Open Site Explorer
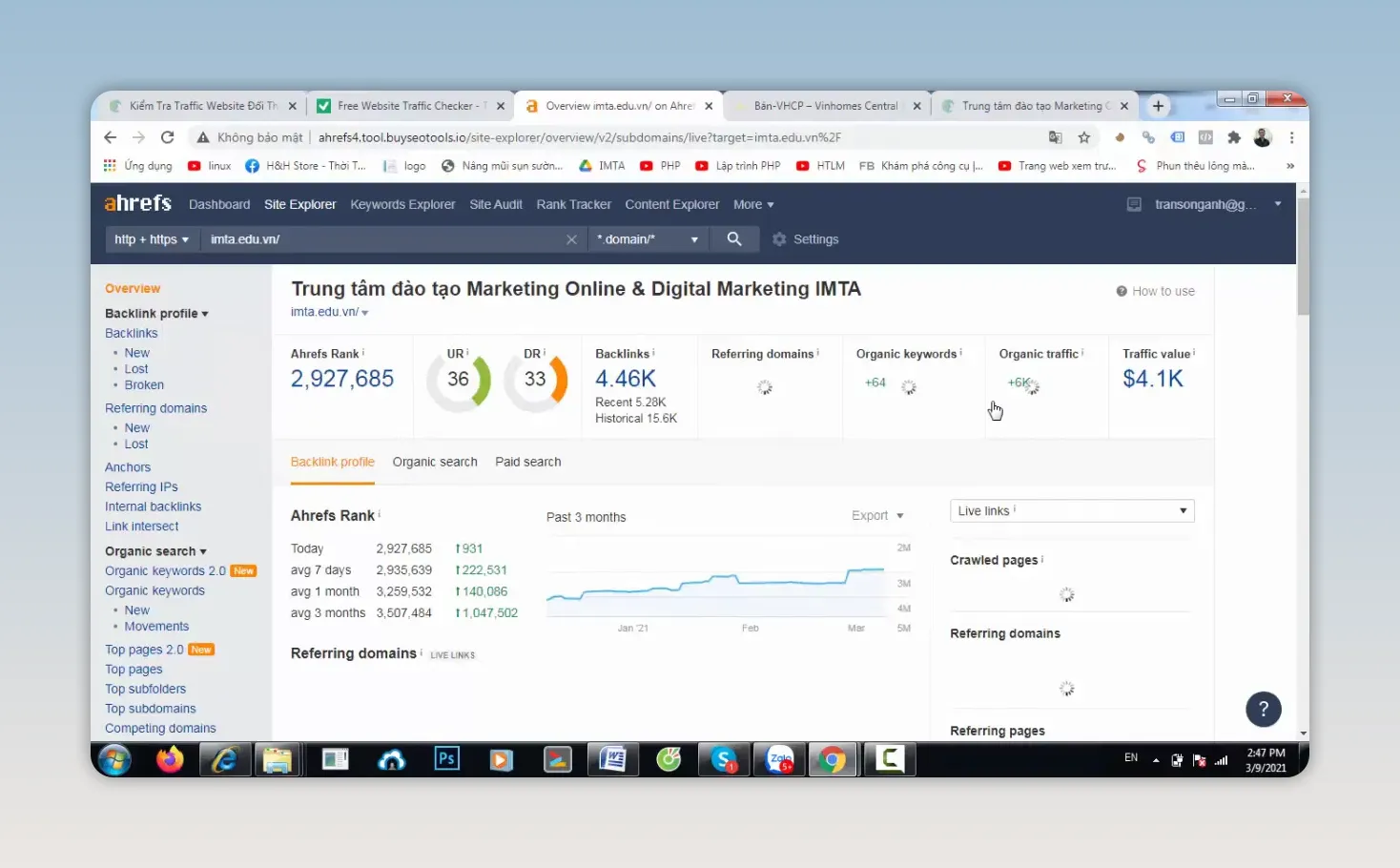This screenshot has width=1400, height=868. [x=299, y=204]
